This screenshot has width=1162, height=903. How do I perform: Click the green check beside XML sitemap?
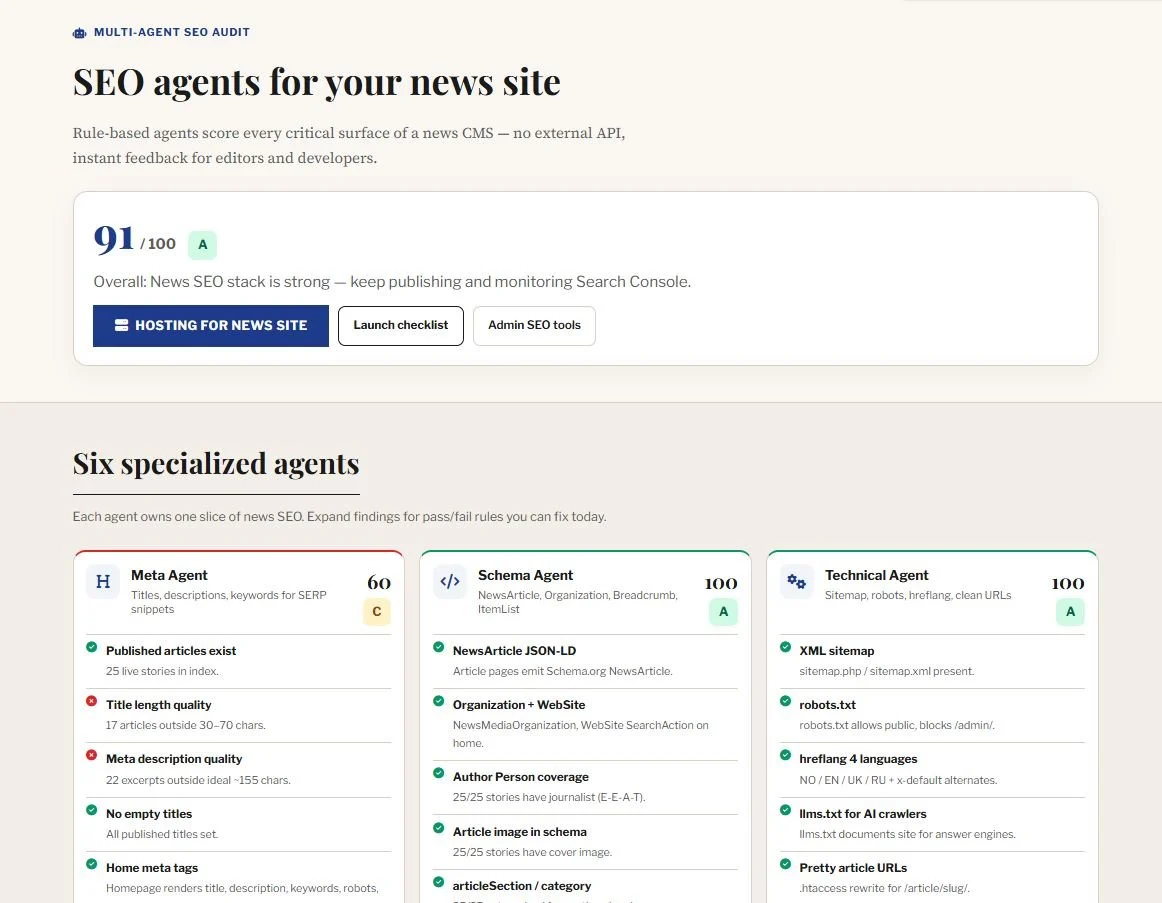pos(786,647)
